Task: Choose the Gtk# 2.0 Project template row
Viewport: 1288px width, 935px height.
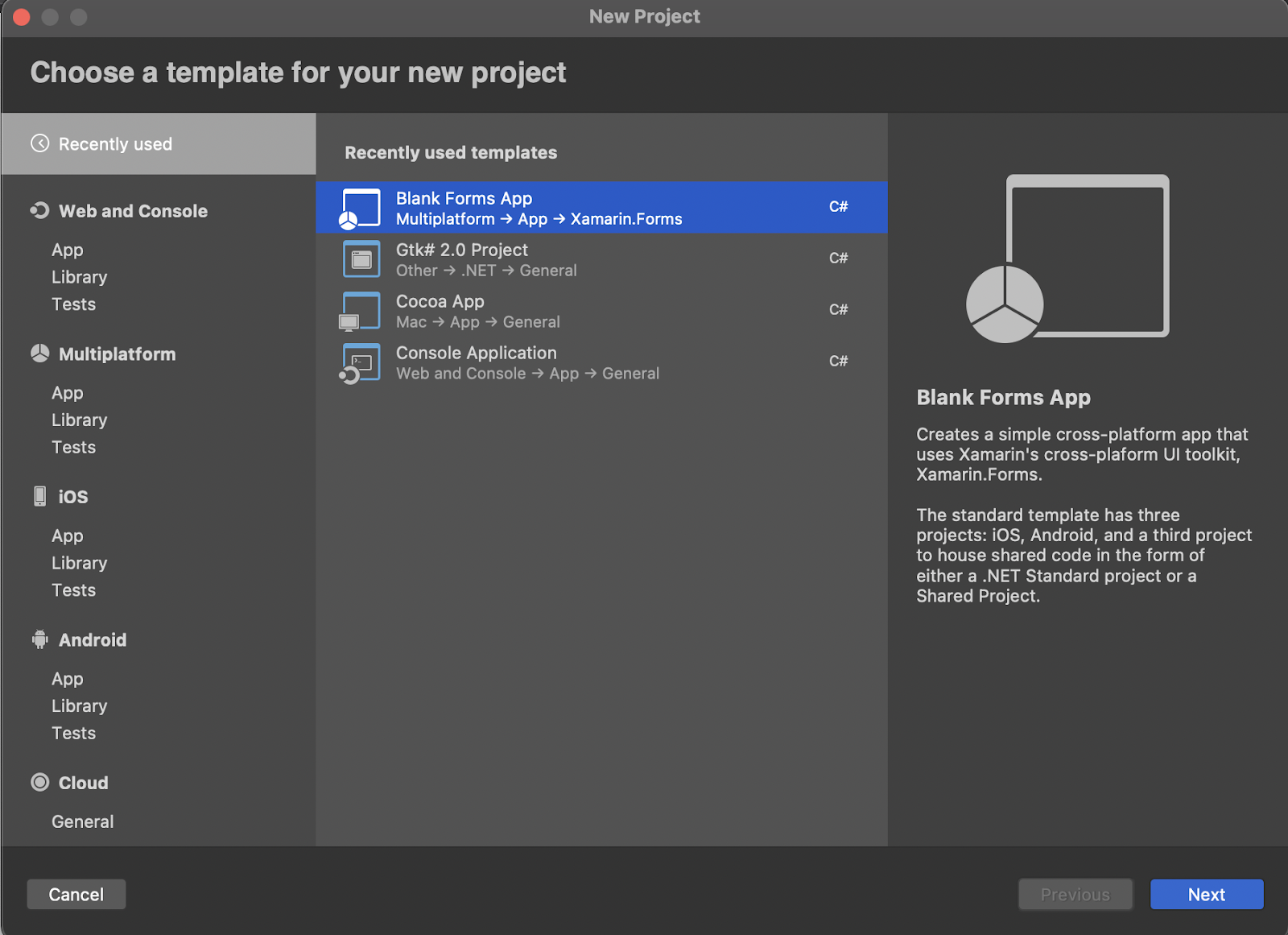Action: click(601, 259)
